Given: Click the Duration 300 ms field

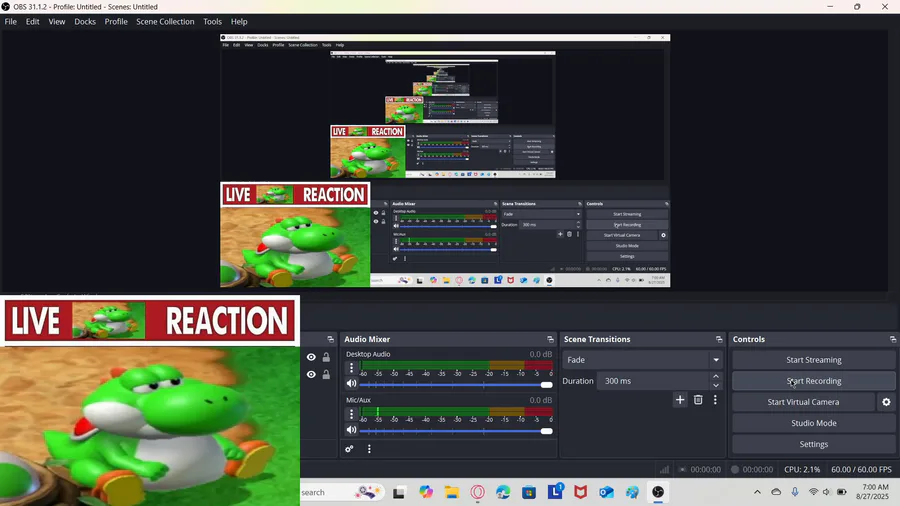Looking at the screenshot, I should [x=653, y=381].
